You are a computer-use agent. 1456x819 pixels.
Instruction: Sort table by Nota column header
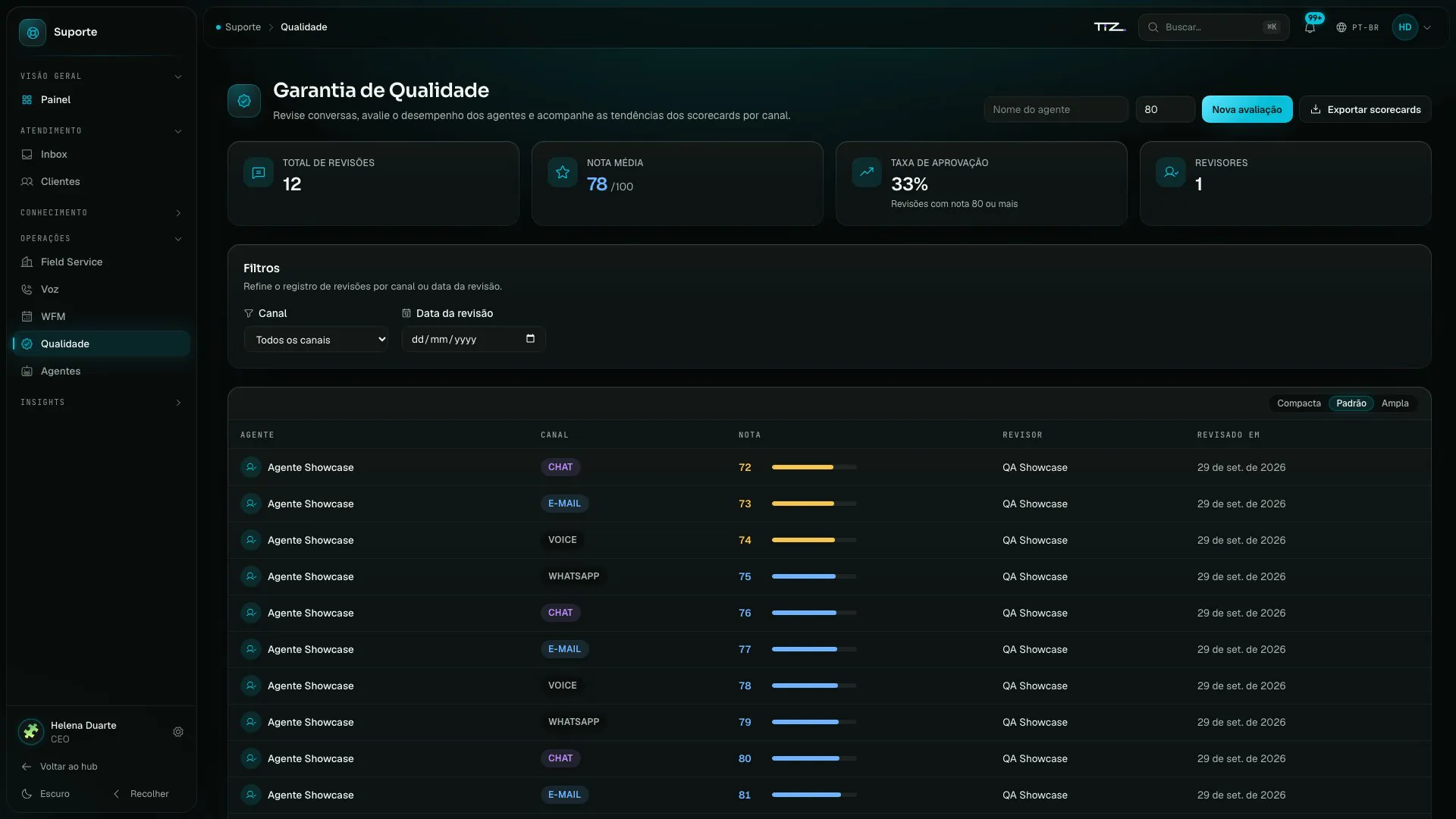pos(749,435)
